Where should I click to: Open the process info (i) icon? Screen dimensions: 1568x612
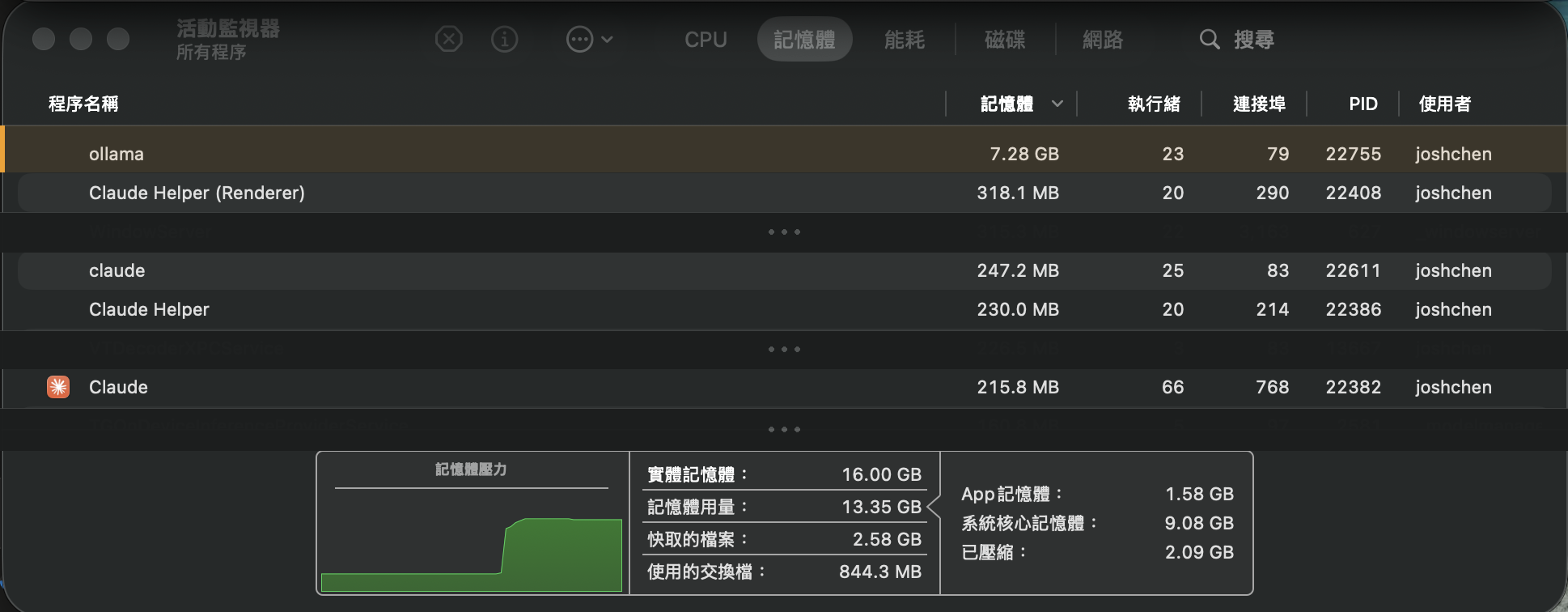[x=505, y=39]
